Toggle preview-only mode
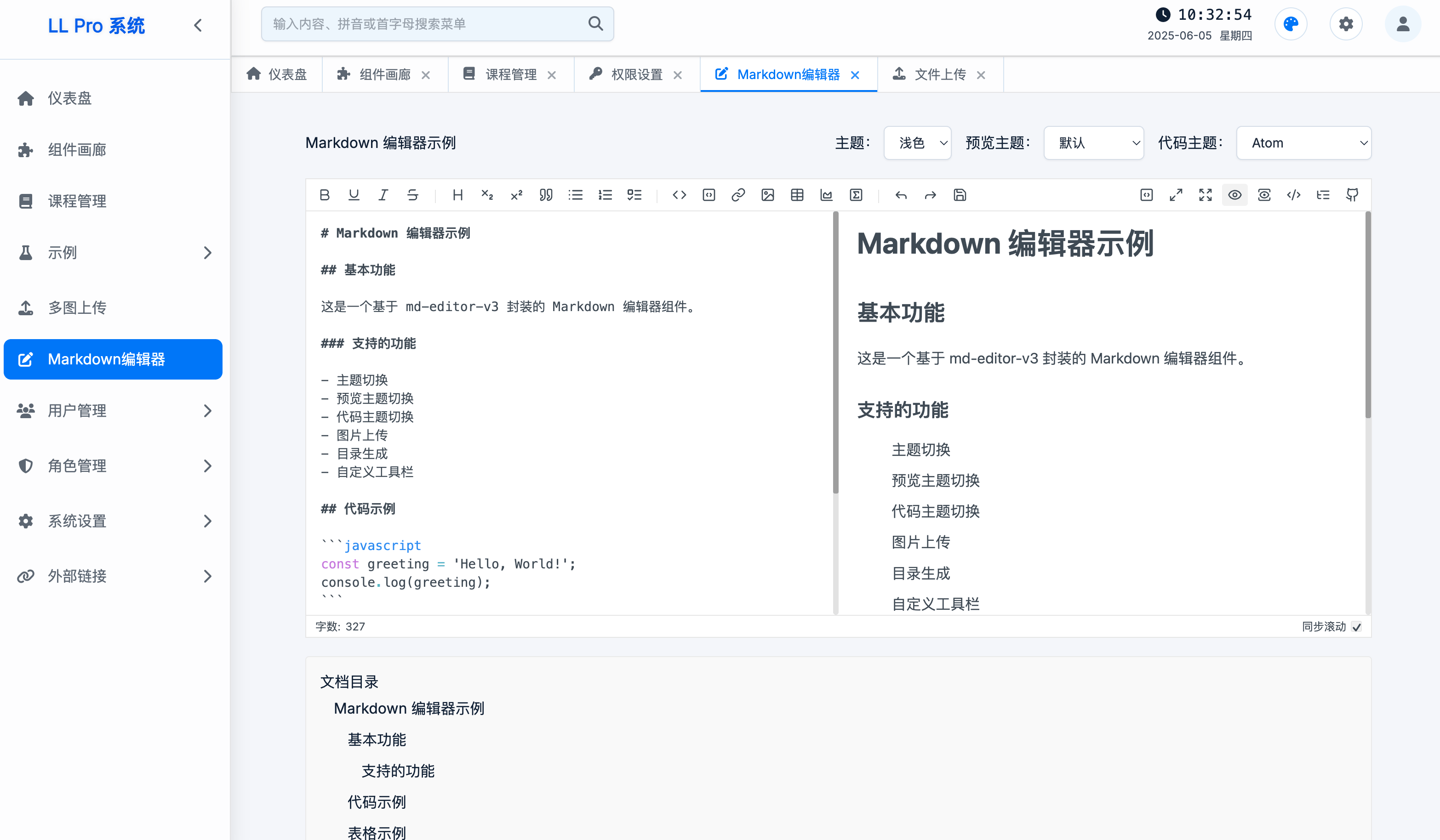 tap(1264, 195)
